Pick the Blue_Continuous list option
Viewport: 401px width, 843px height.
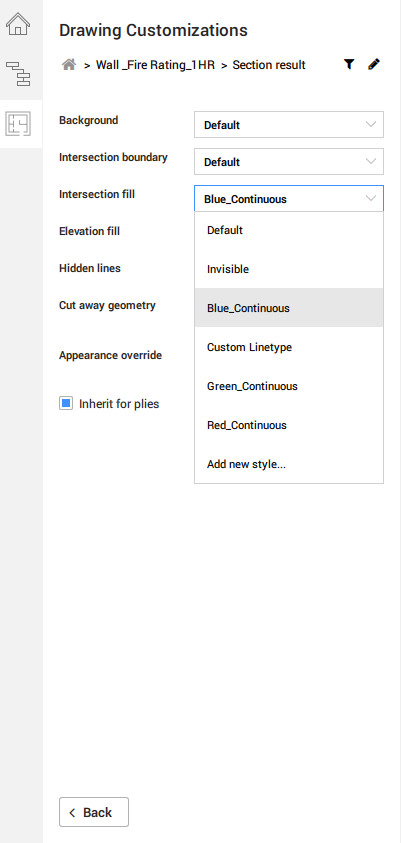289,308
